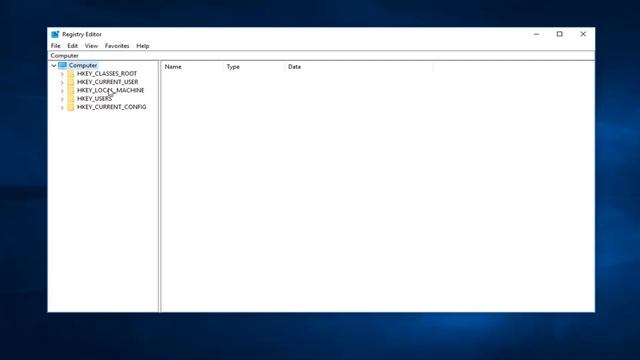Click the Registry Editor title bar icon
The height and width of the screenshot is (360, 640).
[55, 34]
